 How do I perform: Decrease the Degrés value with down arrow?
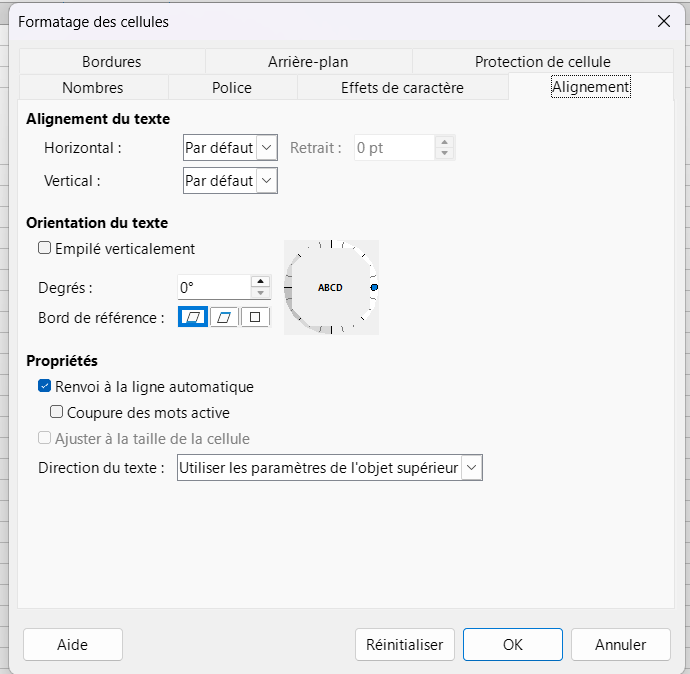point(260,293)
